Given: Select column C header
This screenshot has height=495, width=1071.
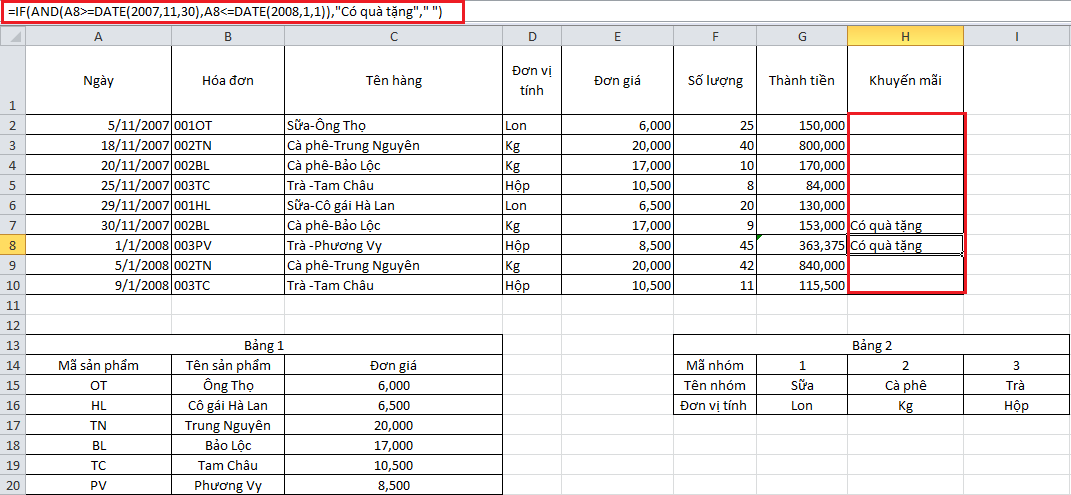Looking at the screenshot, I should tap(393, 37).
